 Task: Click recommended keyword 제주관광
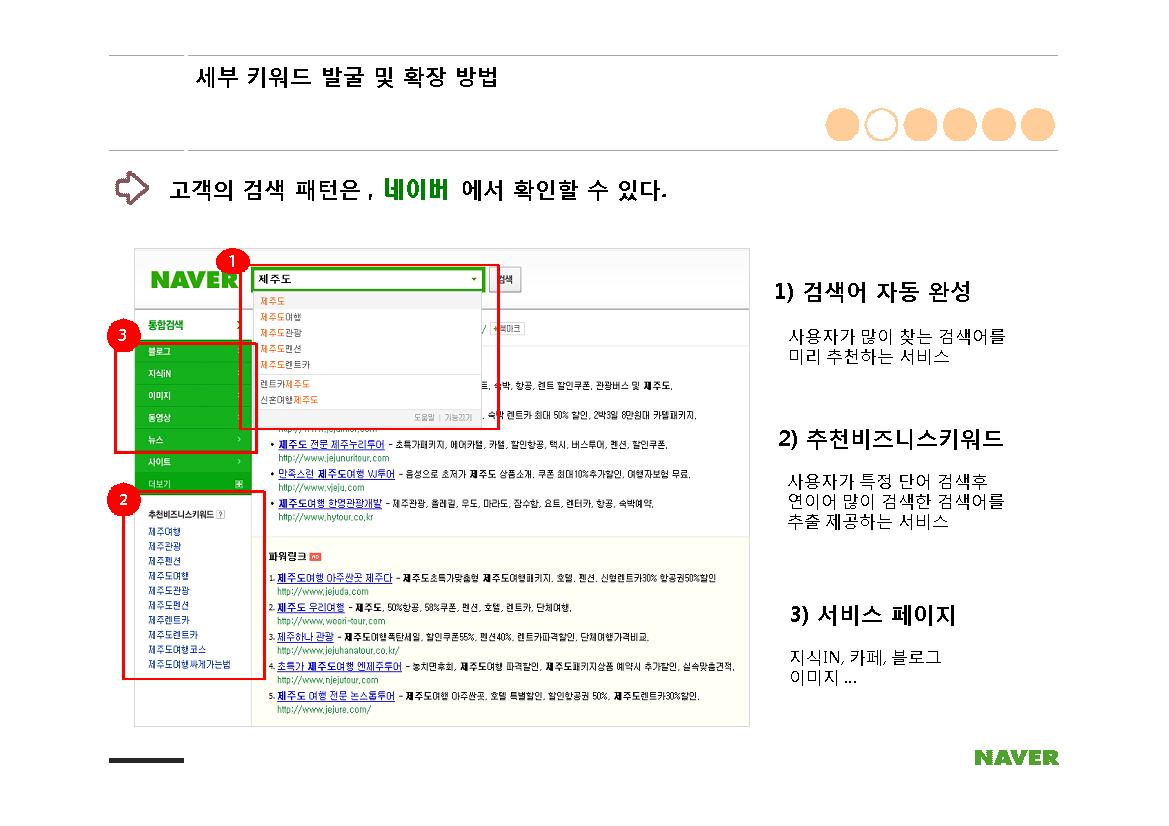point(164,546)
